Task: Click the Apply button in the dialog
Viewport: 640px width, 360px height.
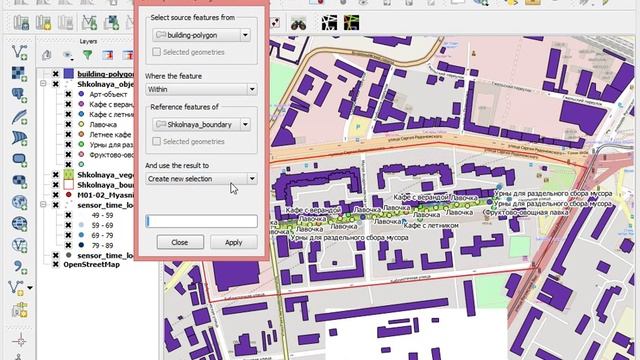Action: (x=233, y=242)
